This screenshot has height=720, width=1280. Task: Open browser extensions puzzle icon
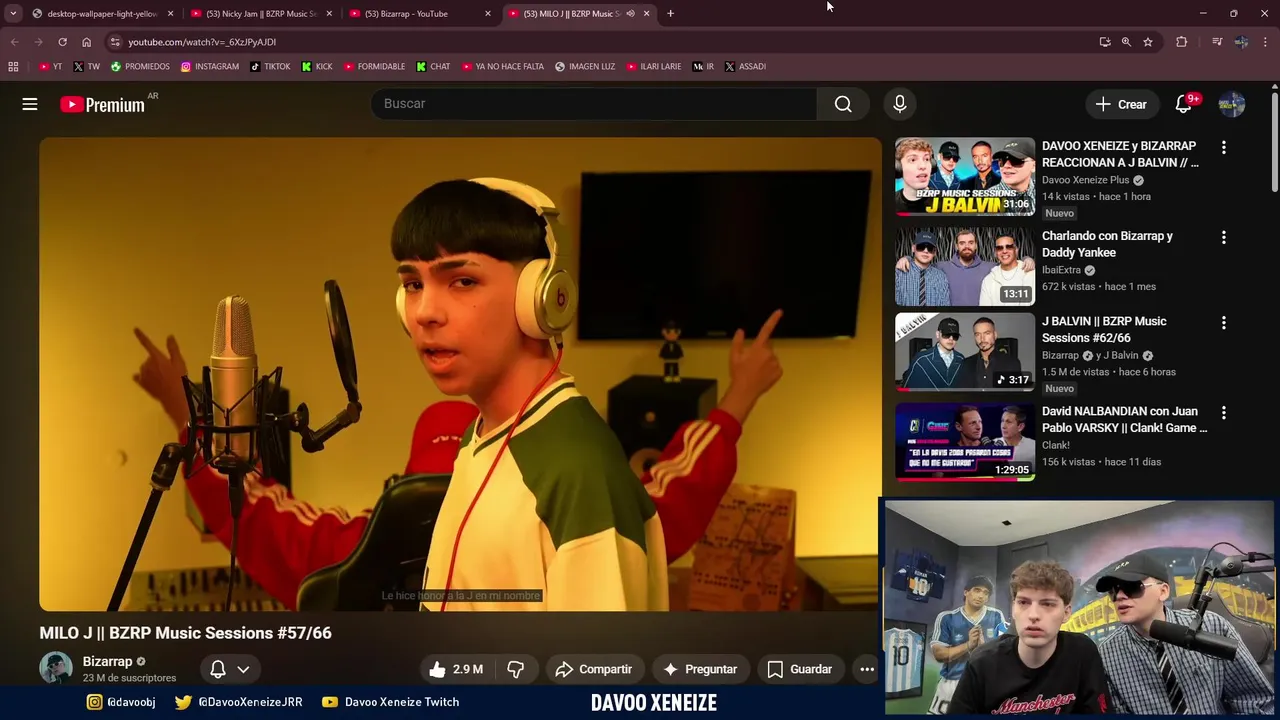pyautogui.click(x=1181, y=42)
